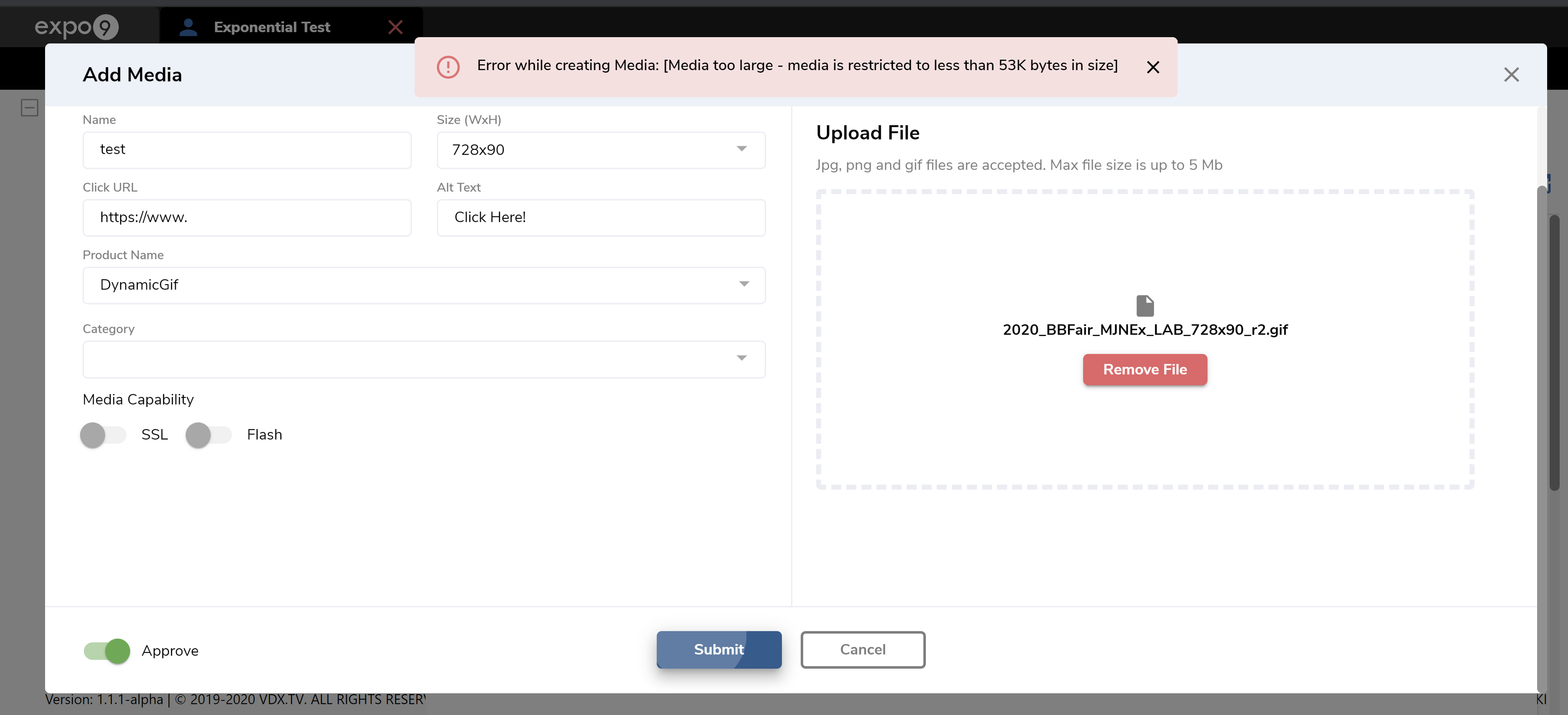Remove the uploaded gif file
This screenshot has height=715, width=1568.
[x=1144, y=369]
